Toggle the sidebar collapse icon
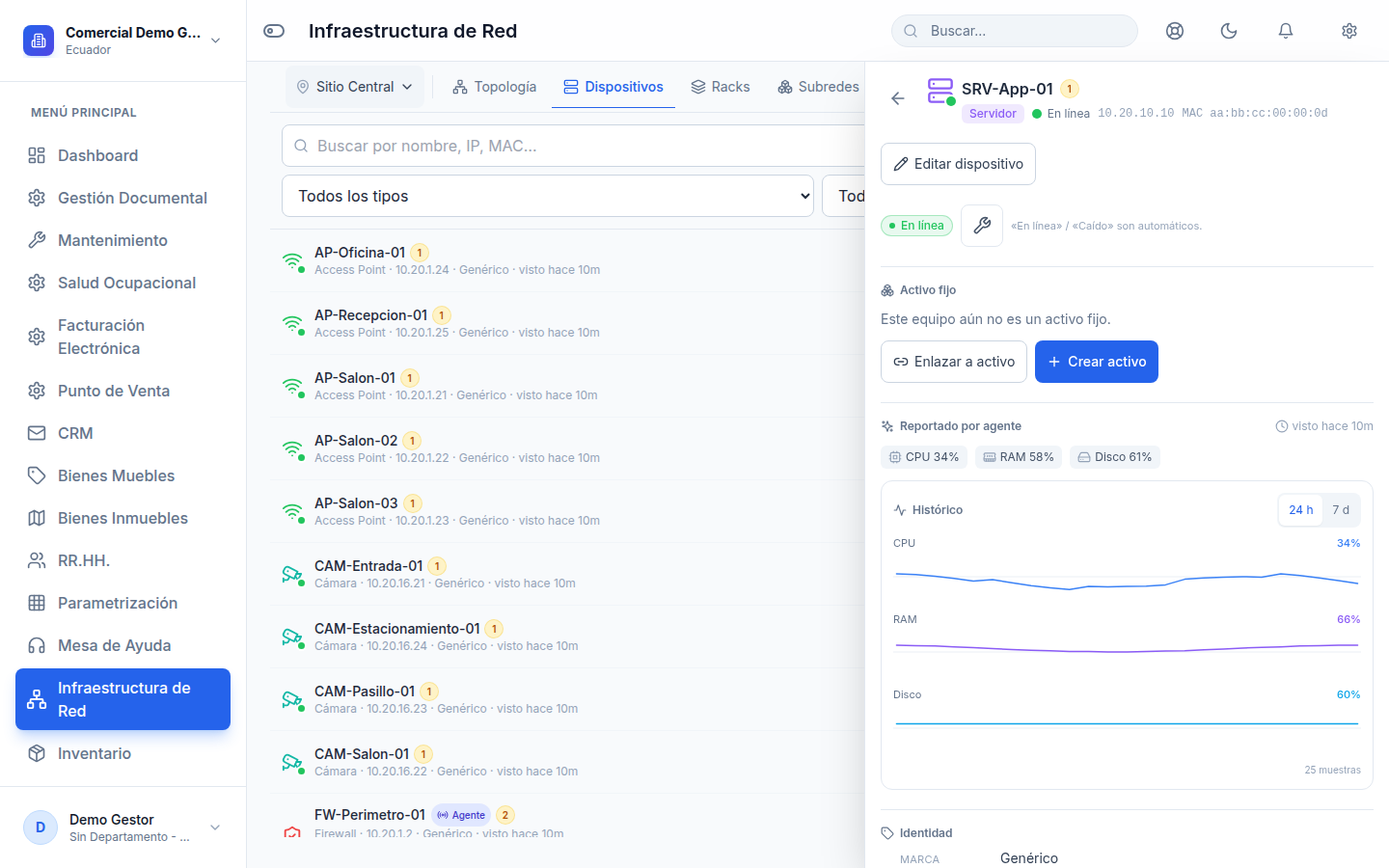The width and height of the screenshot is (1389, 868). click(x=274, y=31)
